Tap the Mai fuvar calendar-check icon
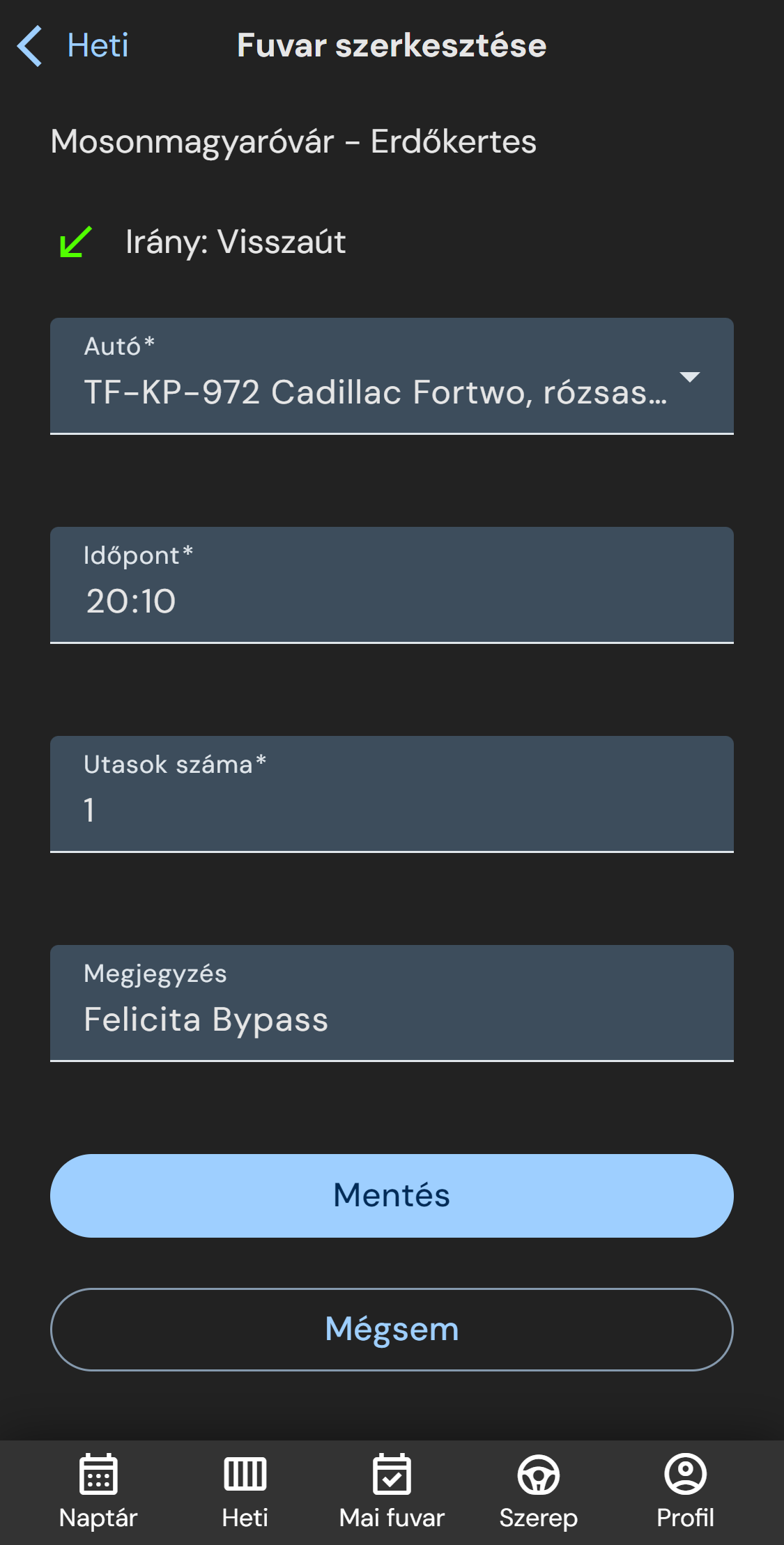This screenshot has height=1545, width=784. (x=392, y=1474)
